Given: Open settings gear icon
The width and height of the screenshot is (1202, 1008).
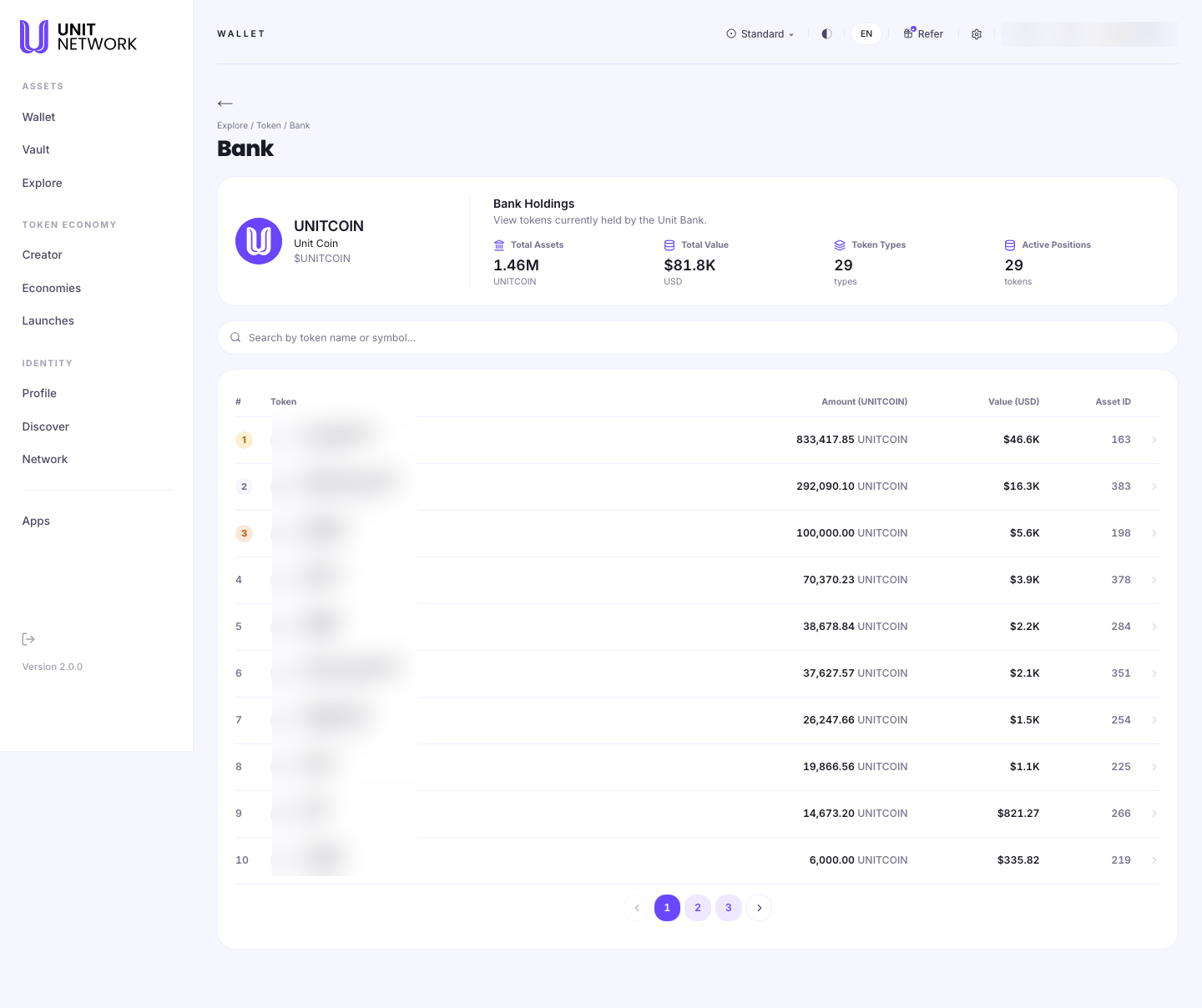Looking at the screenshot, I should click(x=977, y=34).
